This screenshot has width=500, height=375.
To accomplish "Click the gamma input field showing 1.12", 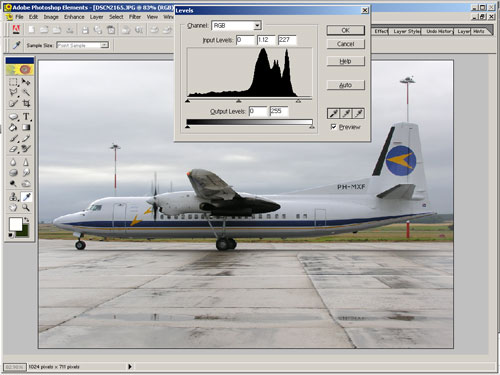I will tap(266, 40).
